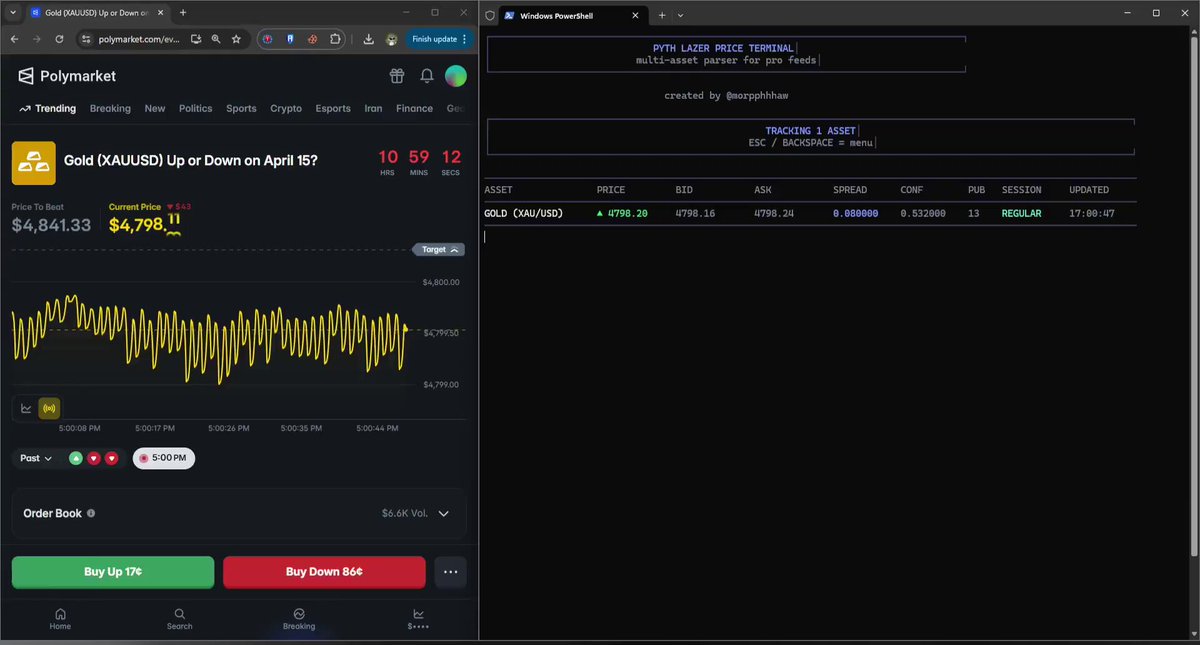Select the Esports category tab
The height and width of the screenshot is (645, 1200).
333,108
